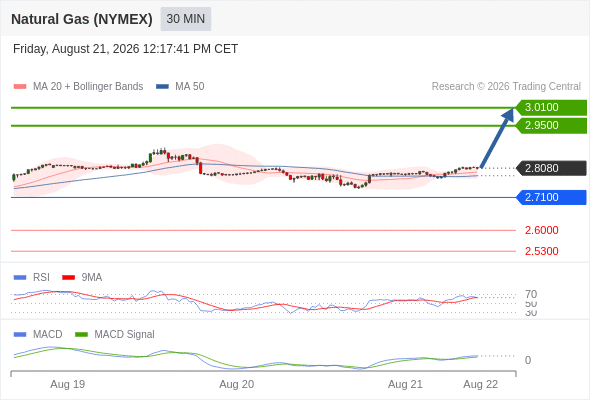Click the Aug 21 date axis label

405,385
